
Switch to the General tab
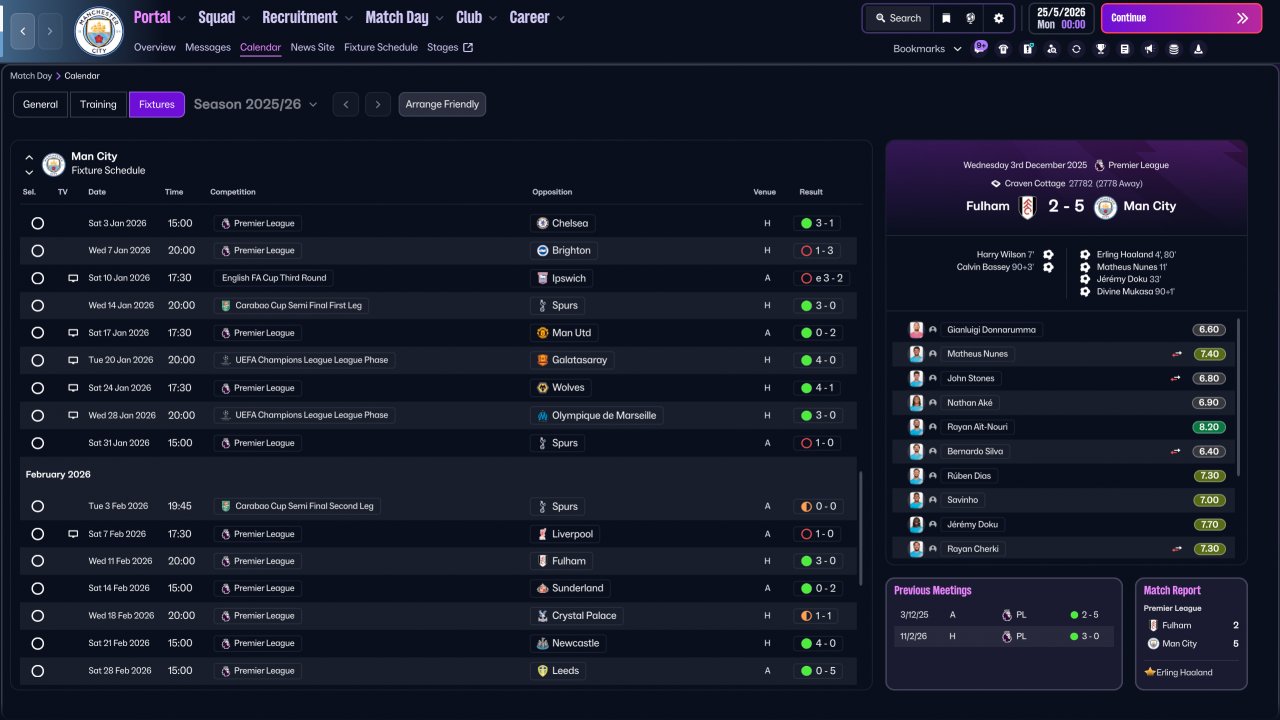41,104
